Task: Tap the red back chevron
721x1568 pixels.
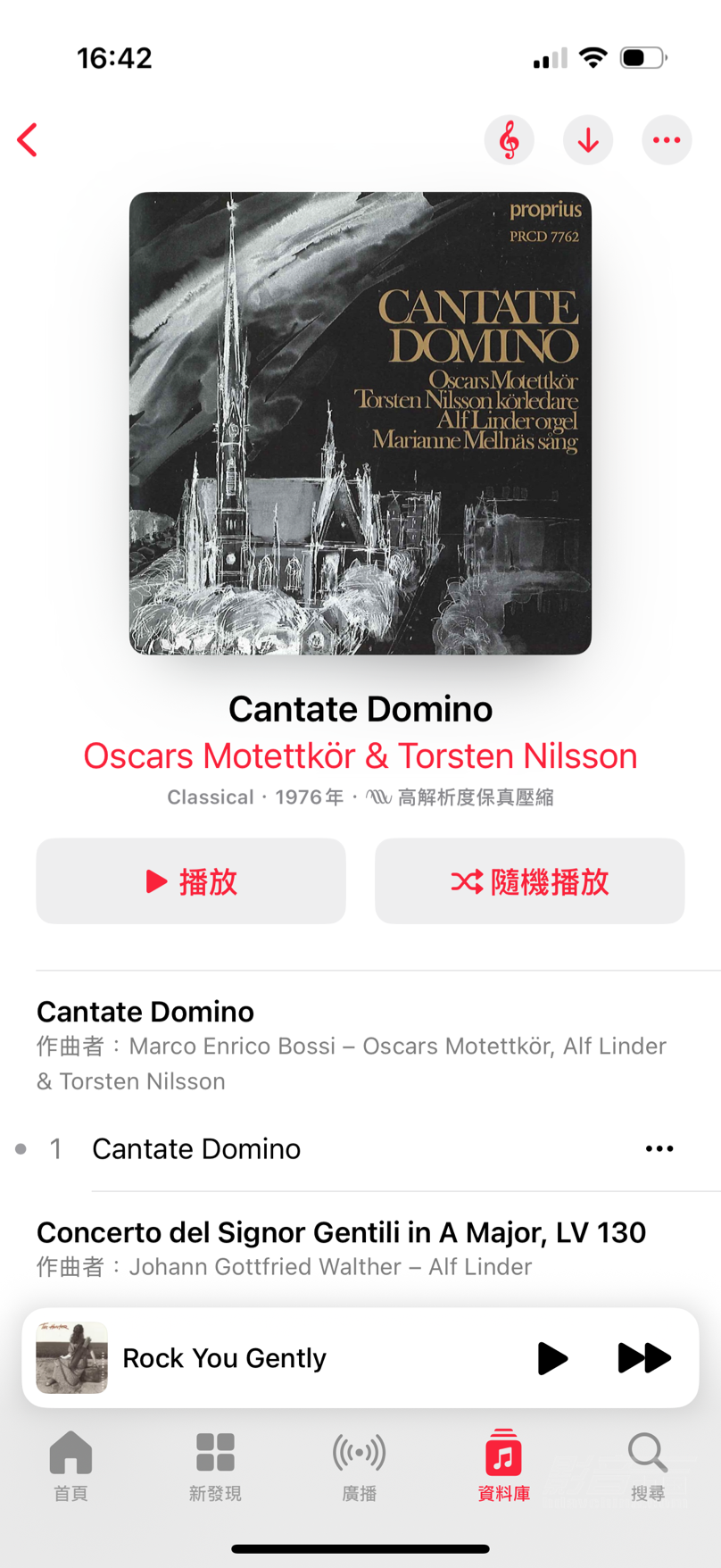Action: click(28, 140)
